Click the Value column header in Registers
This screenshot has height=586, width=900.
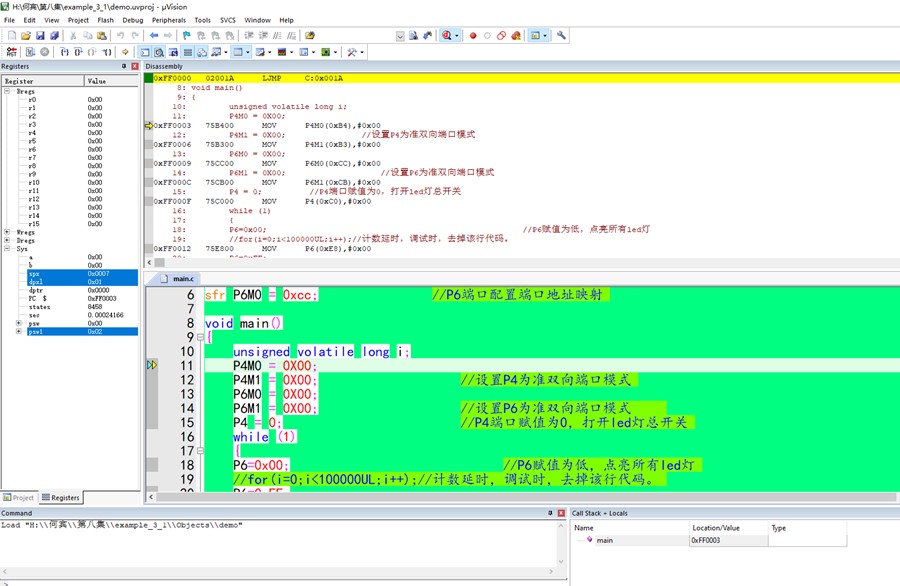point(97,81)
